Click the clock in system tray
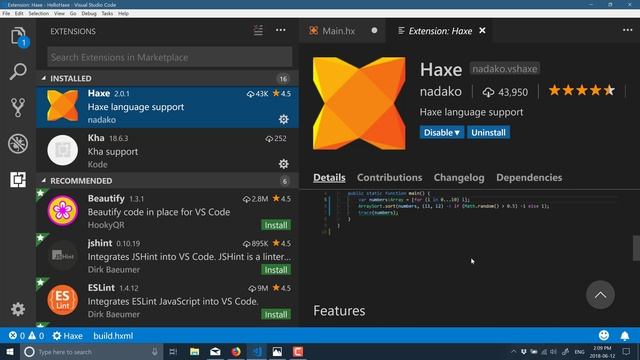The height and width of the screenshot is (360, 640). click(602, 352)
